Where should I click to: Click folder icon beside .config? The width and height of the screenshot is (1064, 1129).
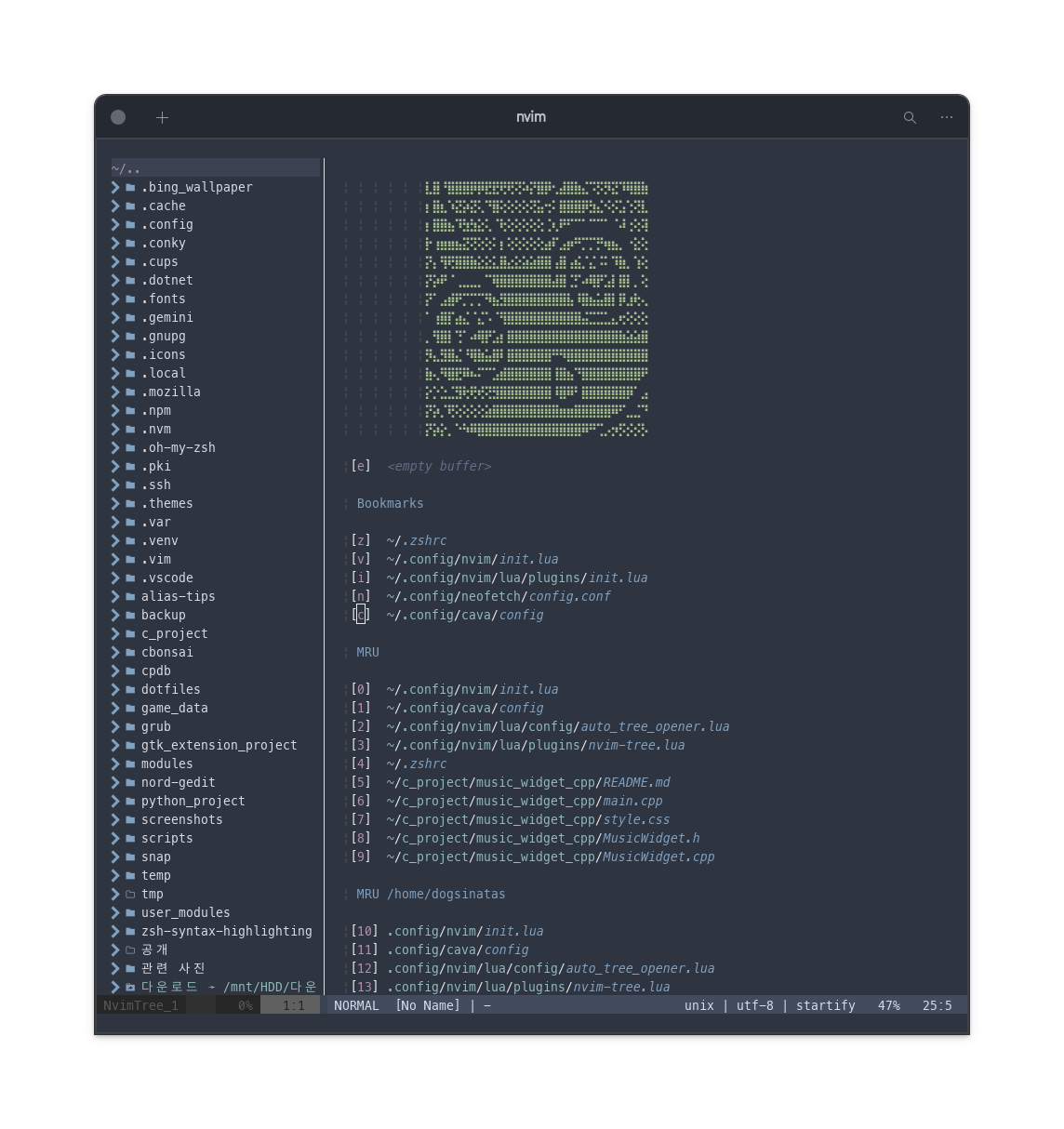130,224
